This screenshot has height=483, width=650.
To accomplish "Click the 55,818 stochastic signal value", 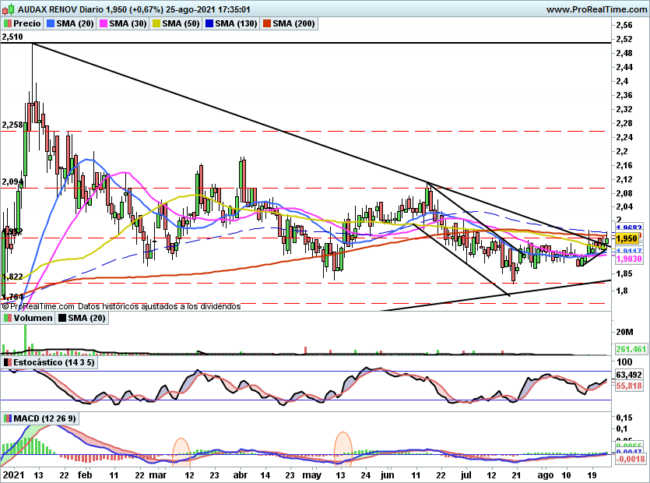I will point(629,386).
